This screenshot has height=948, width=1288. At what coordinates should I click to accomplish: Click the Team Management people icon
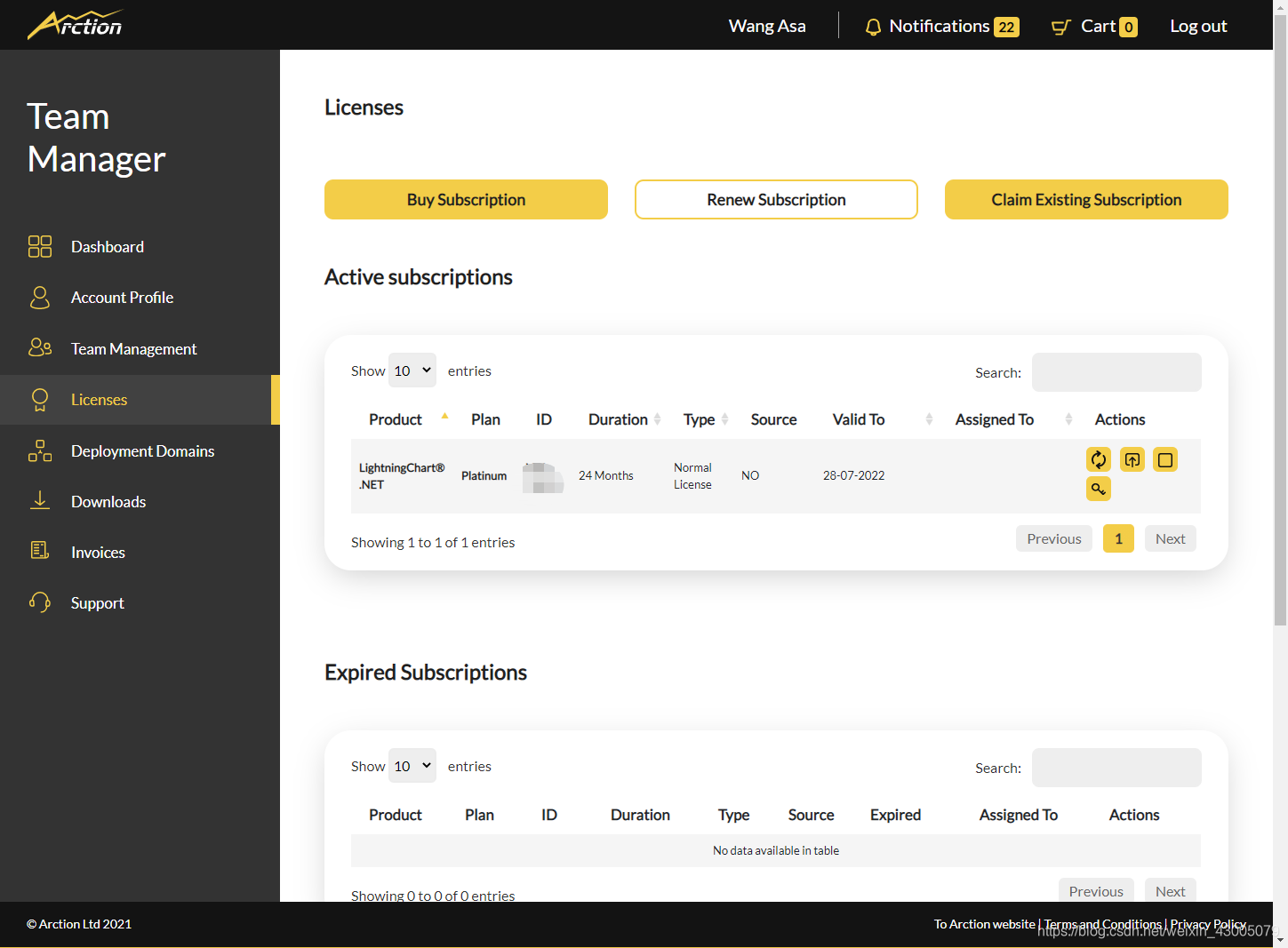[40, 347]
